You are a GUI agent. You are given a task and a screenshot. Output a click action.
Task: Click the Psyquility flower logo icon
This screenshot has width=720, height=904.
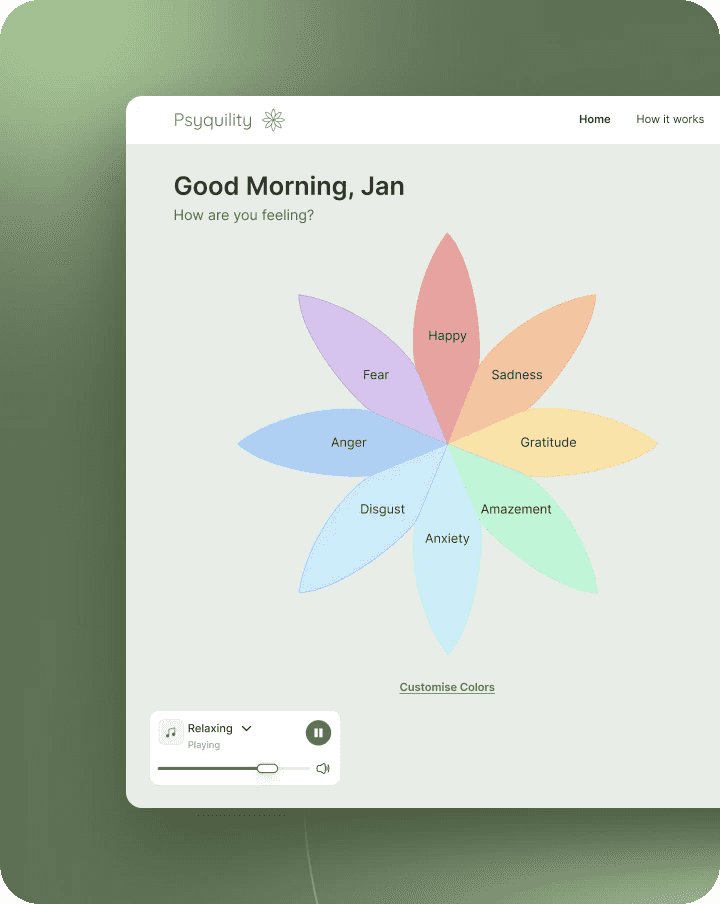(x=273, y=120)
